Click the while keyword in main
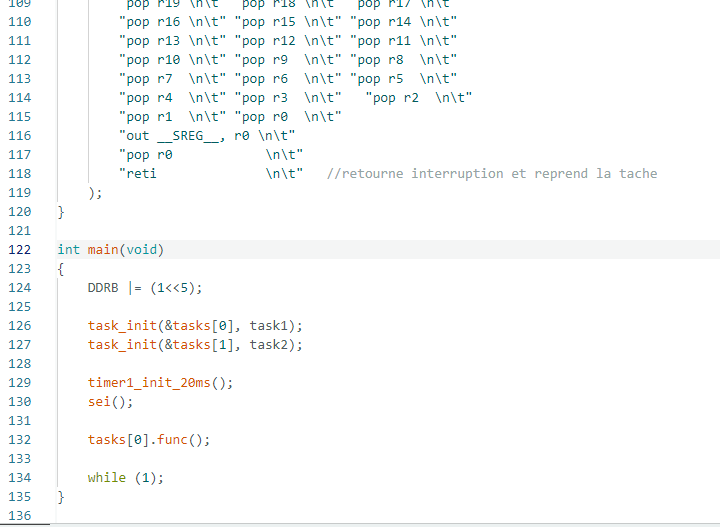Screen dimensions: 720x527 point(106,478)
